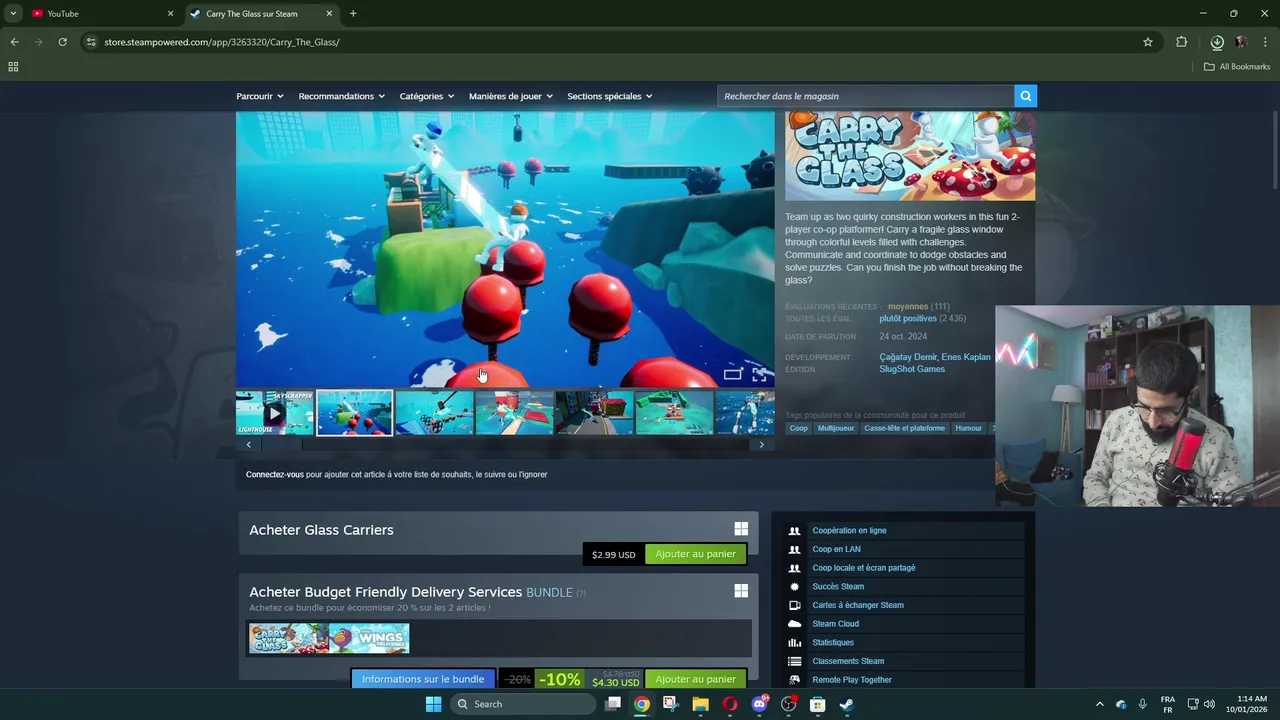This screenshot has width=1280, height=720.
Task: Click Informations sur le bundle button
Action: pos(423,679)
